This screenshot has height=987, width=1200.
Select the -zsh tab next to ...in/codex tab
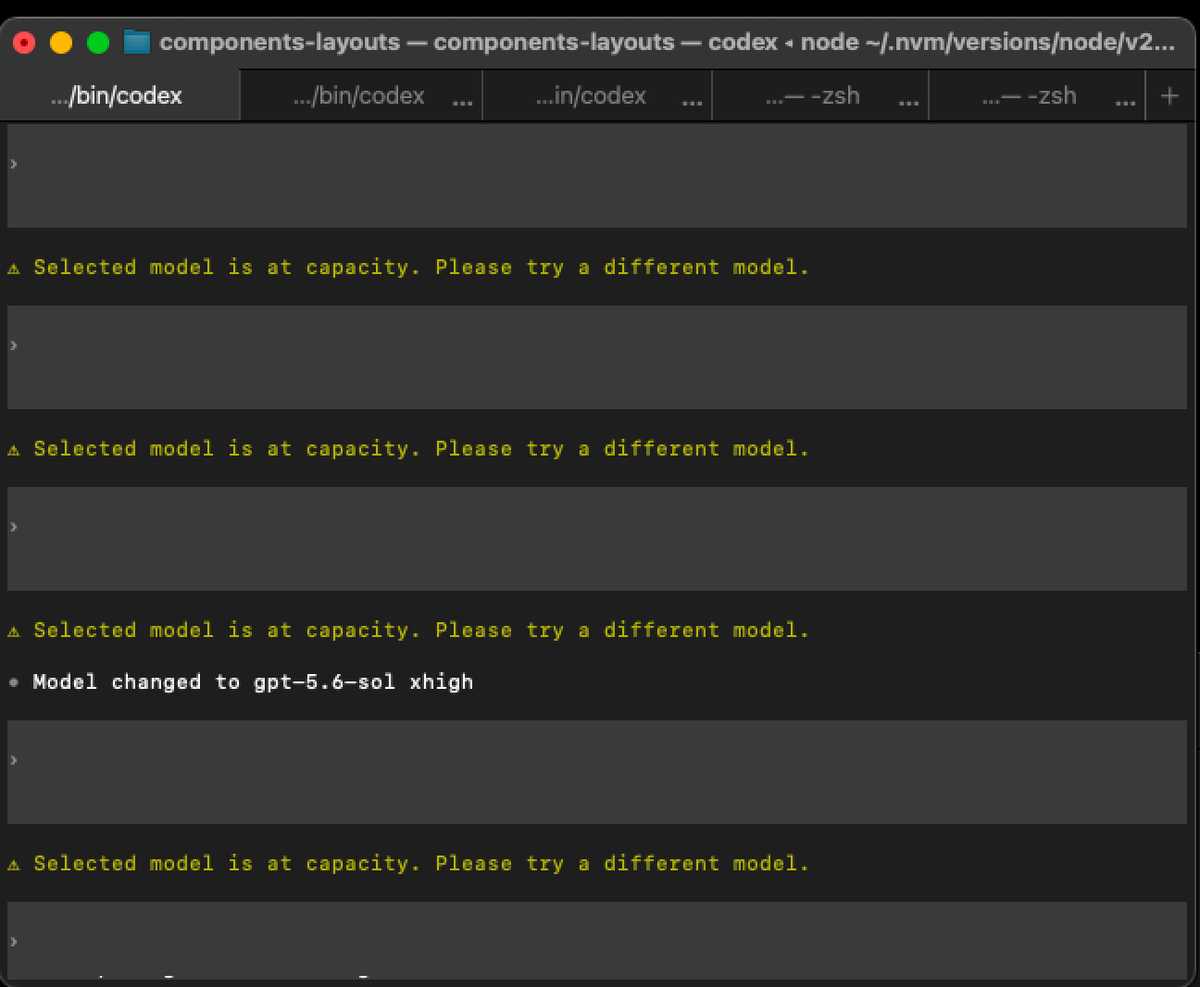(x=820, y=96)
